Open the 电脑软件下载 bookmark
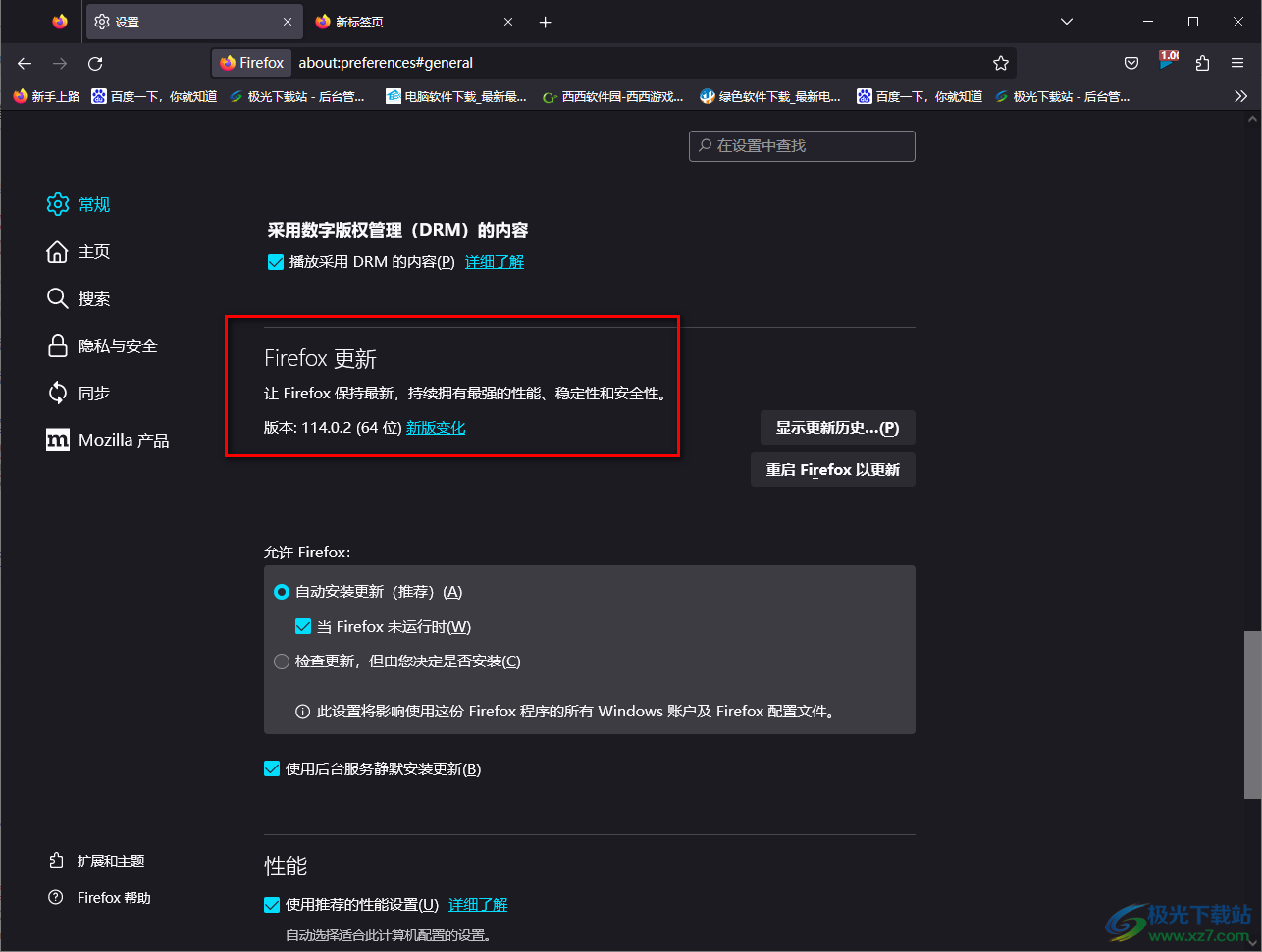Screen dimensions: 1262x952 [x=456, y=96]
